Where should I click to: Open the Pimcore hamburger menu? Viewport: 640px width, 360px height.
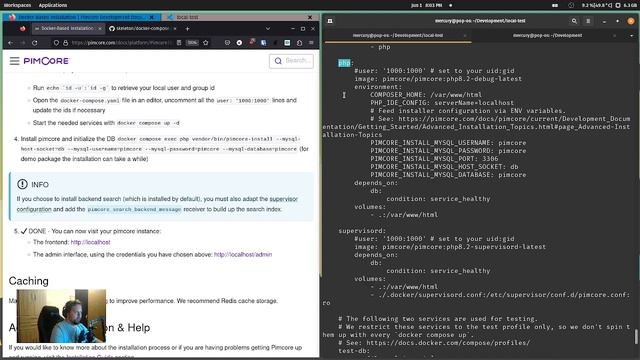coord(15,61)
